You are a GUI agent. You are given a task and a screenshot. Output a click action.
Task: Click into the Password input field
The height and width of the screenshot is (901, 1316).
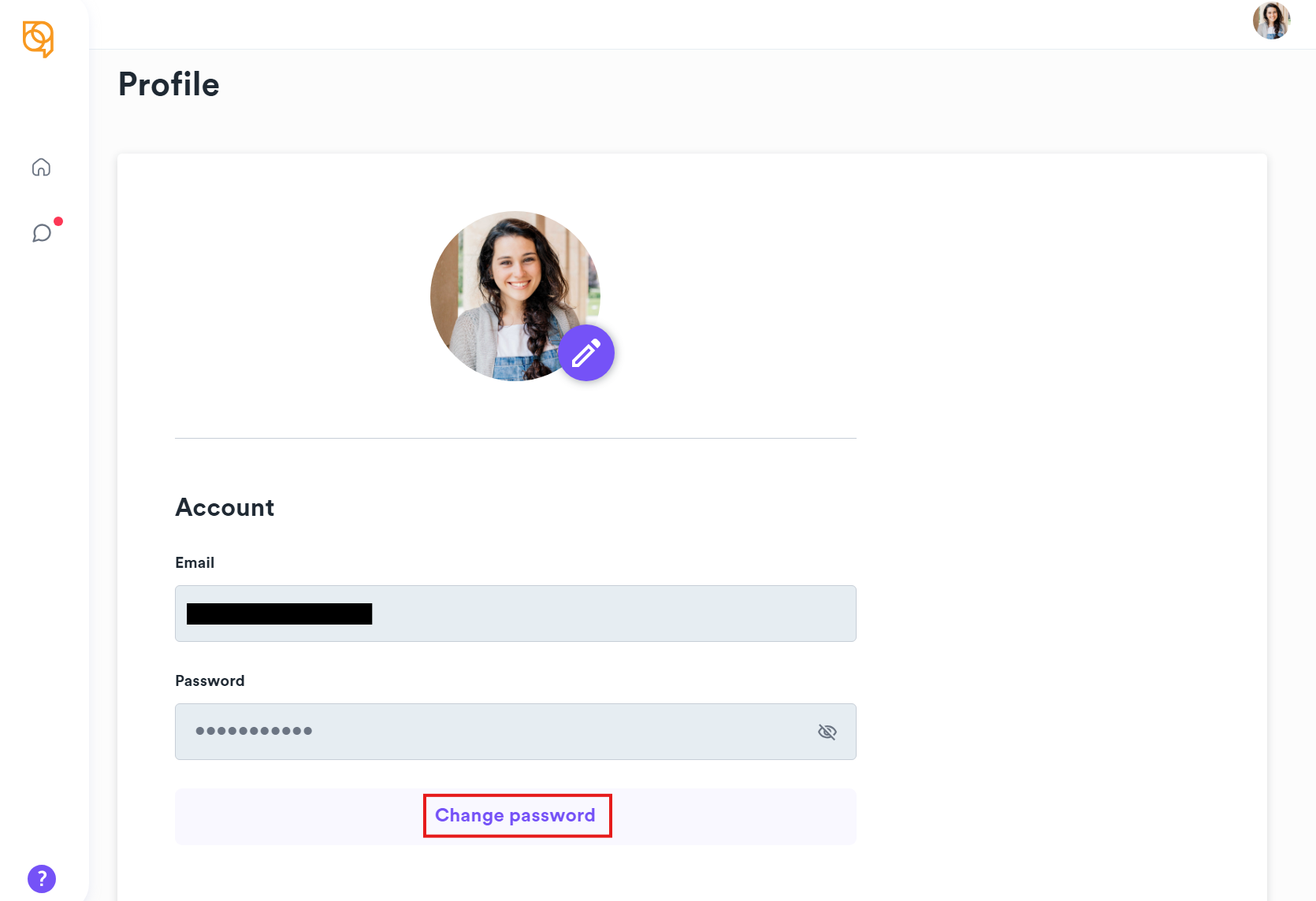552,732
